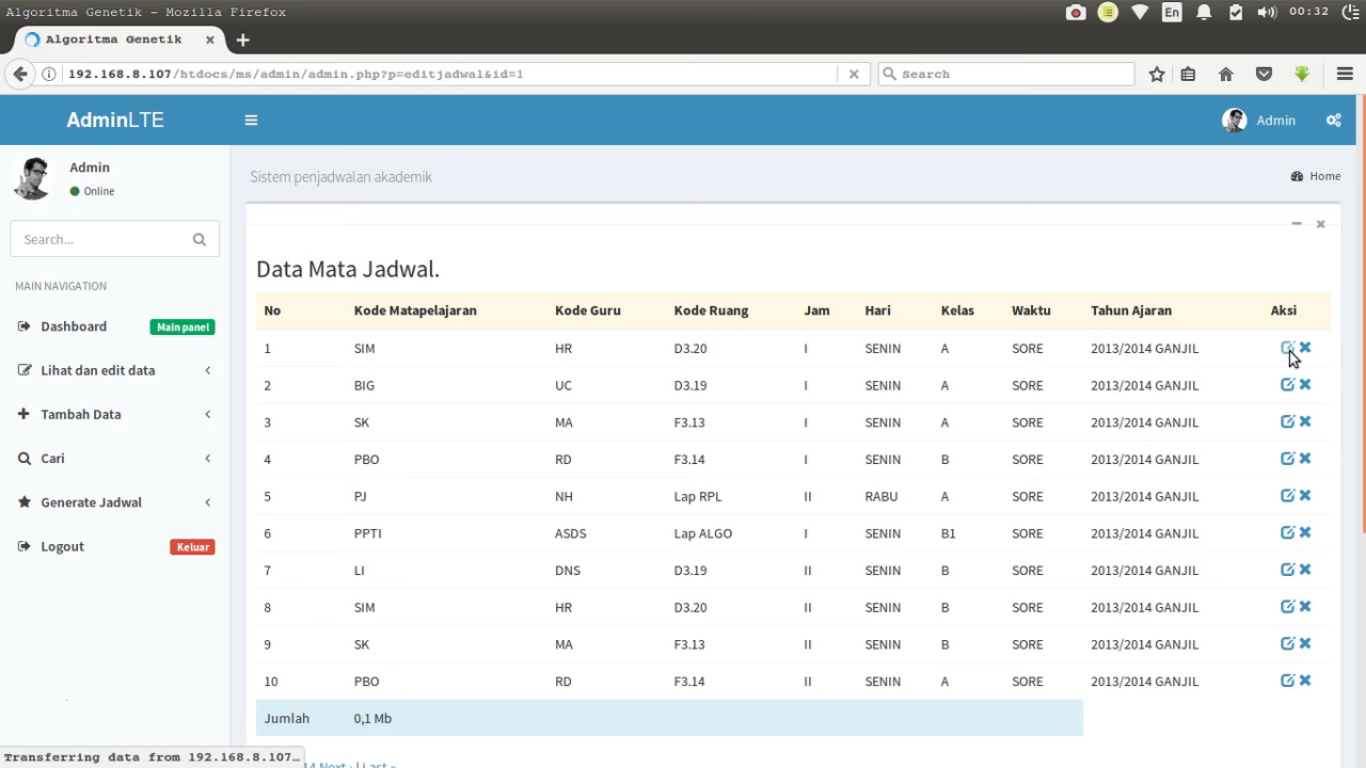Toggle the sidebar hamburger menu
The height and width of the screenshot is (768, 1366).
[251, 120]
